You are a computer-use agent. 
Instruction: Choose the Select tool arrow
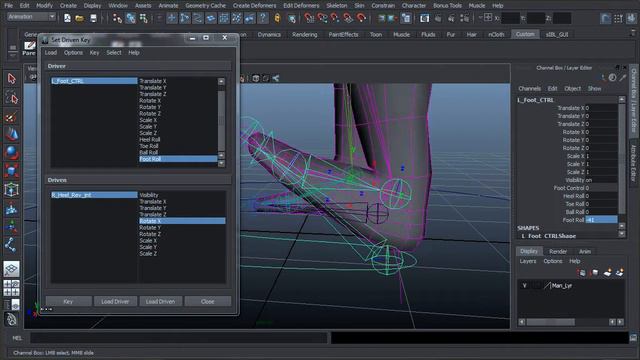[x=11, y=78]
